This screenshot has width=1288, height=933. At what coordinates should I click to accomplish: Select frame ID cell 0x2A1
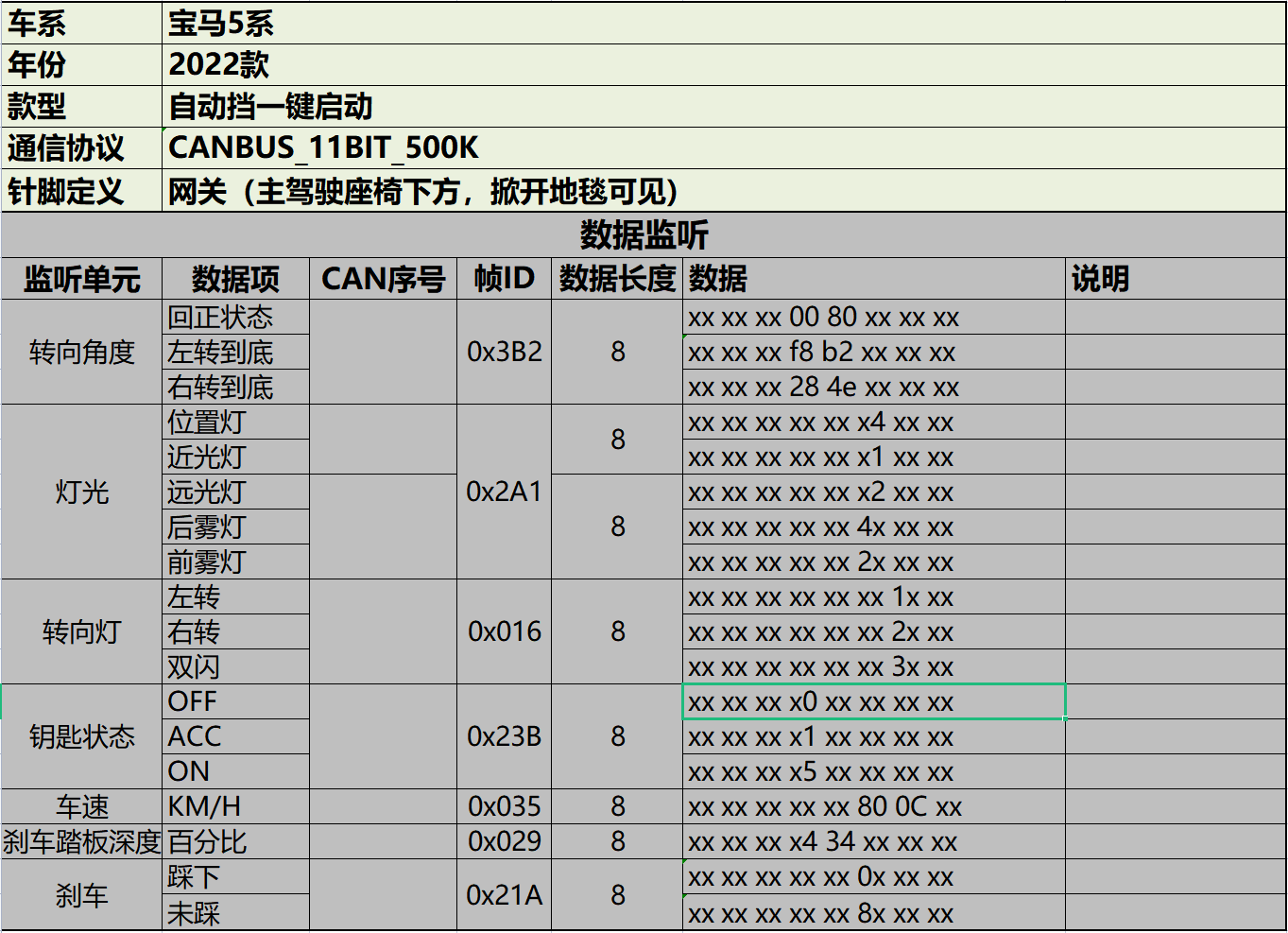click(x=504, y=492)
